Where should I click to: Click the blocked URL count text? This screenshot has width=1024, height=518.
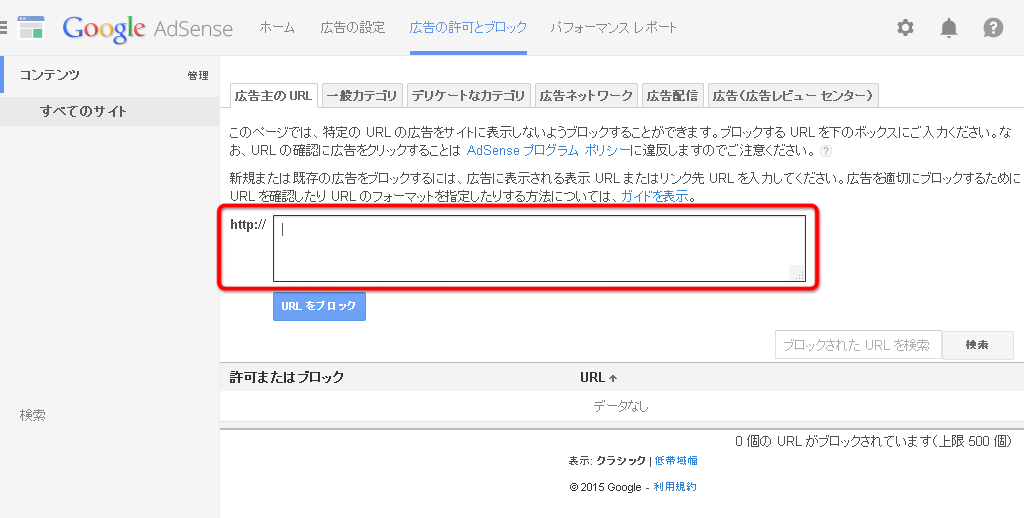tap(873, 442)
